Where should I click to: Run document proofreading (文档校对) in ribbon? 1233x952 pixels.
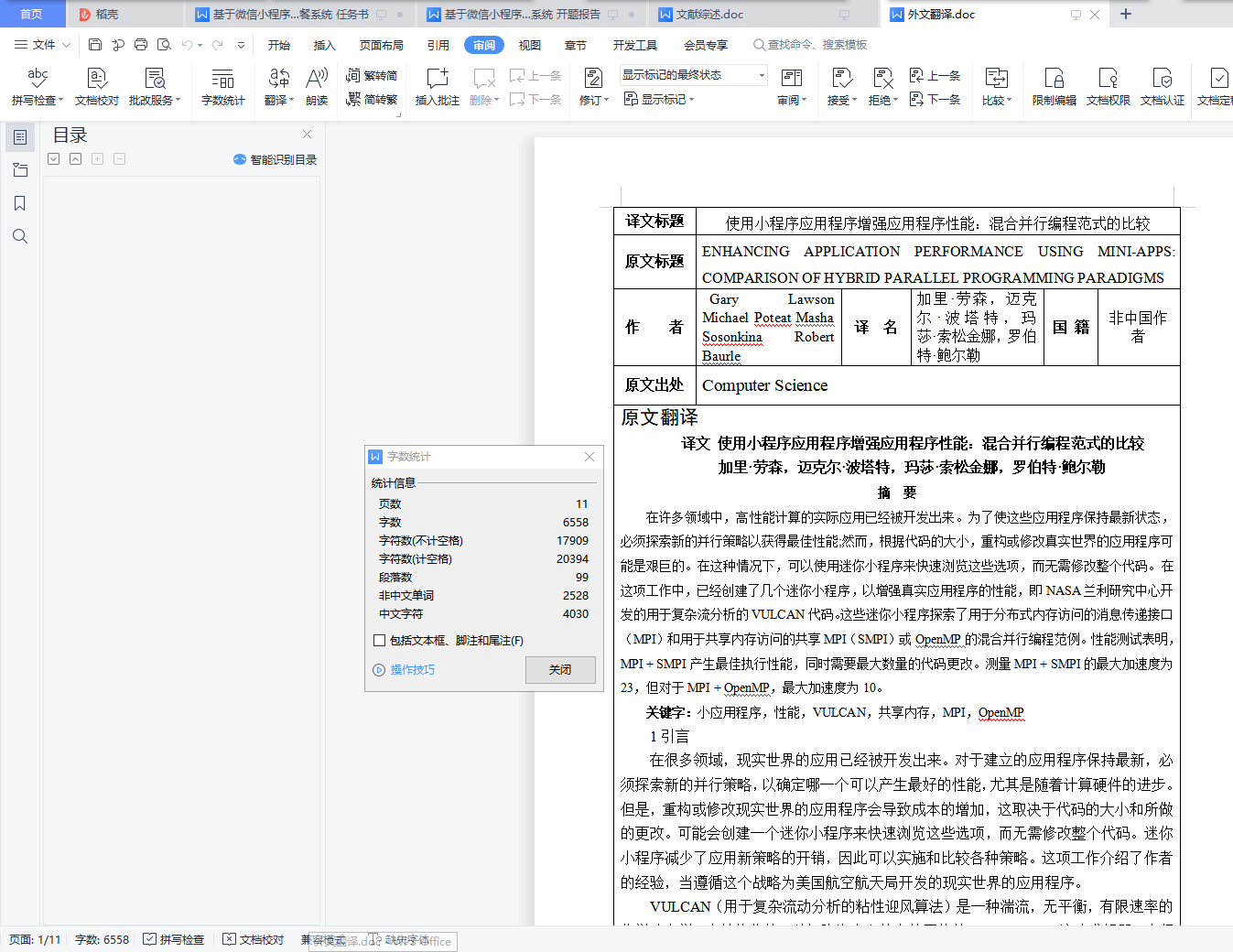pyautogui.click(x=96, y=87)
